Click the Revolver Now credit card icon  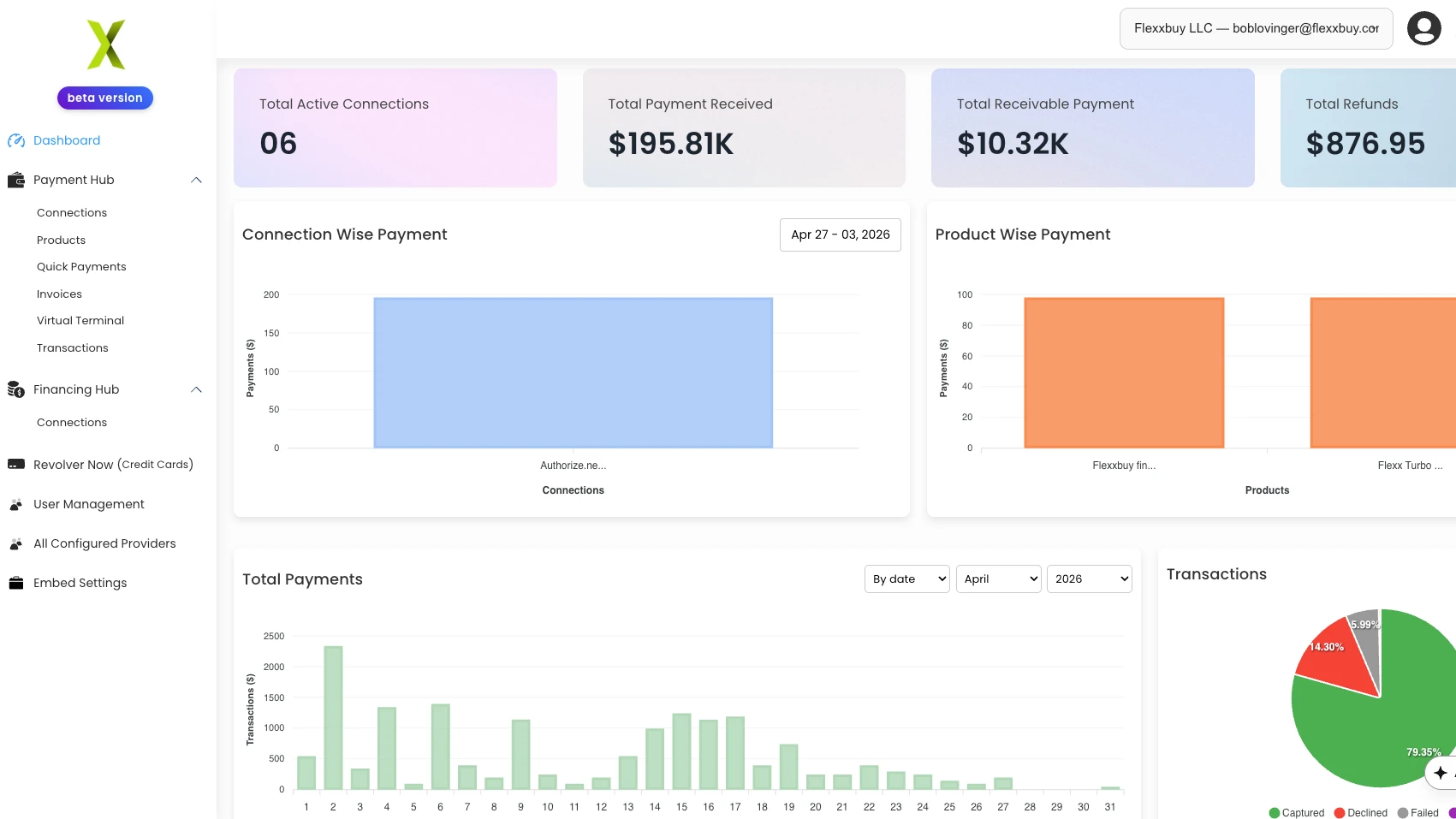coord(16,464)
